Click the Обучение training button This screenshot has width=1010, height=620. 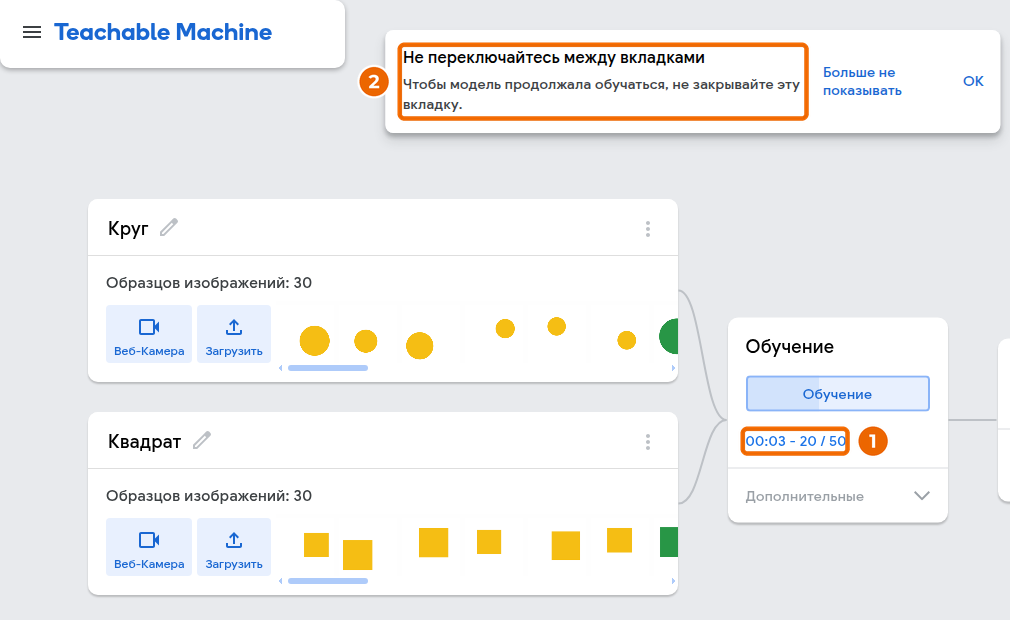tap(837, 393)
